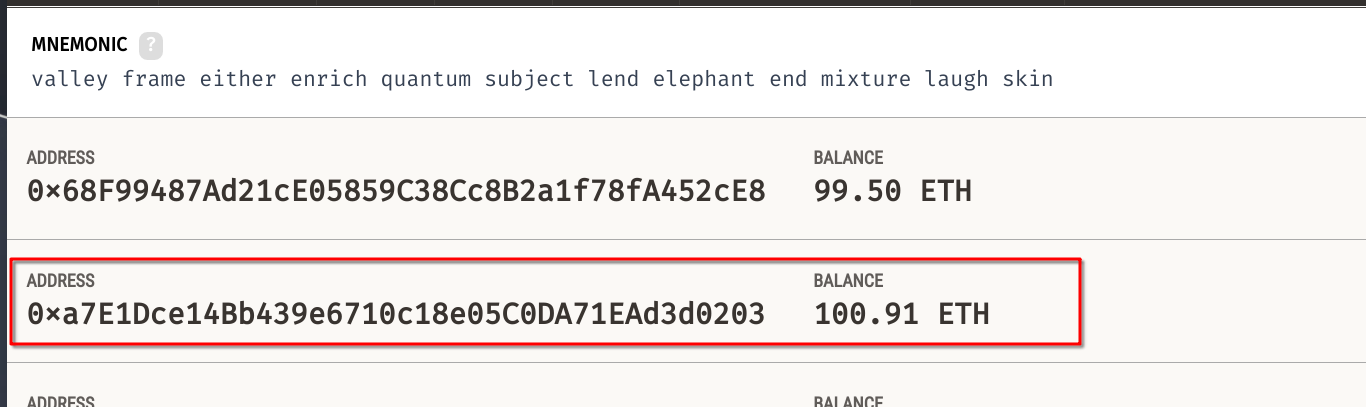Select the mnemonic word "quantum"
The width and height of the screenshot is (1366, 407).
click(425, 79)
